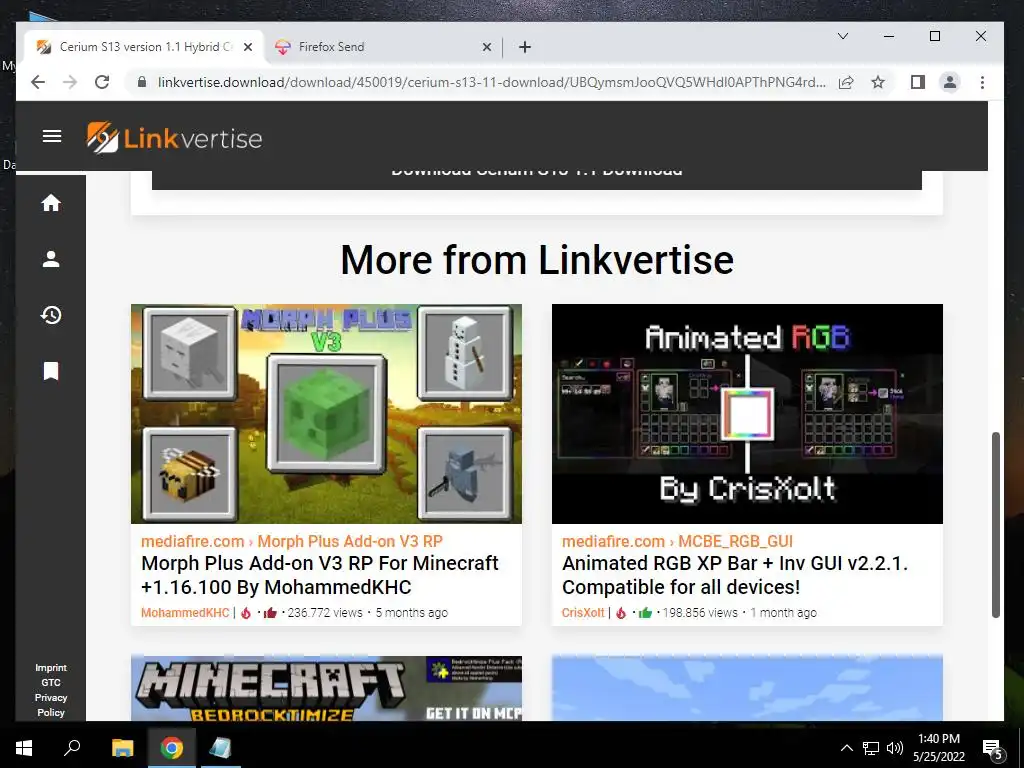Image resolution: width=1024 pixels, height=768 pixels.
Task: Click the page vertical scrollbar thumb
Action: 996,524
